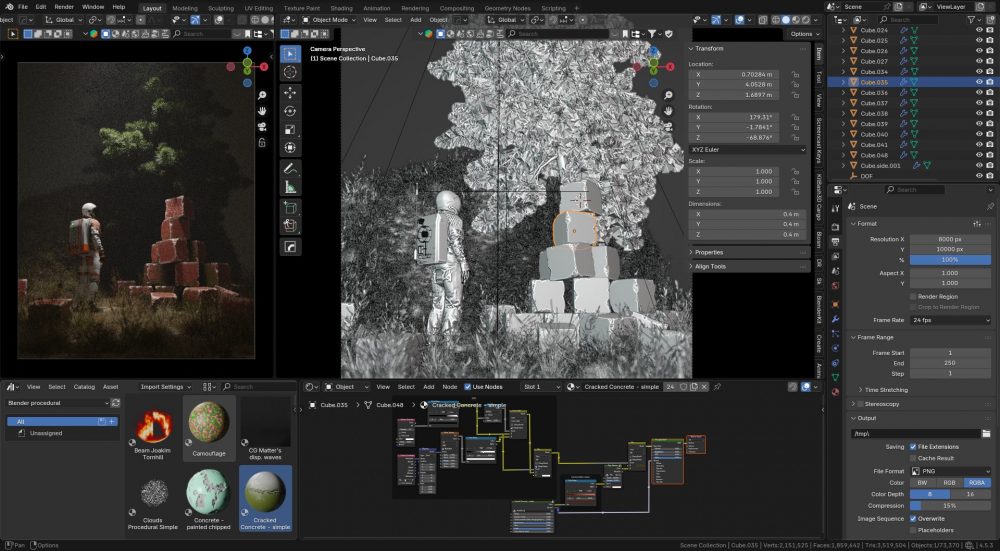Open the Material properties tab icon
Image resolution: width=1000 pixels, height=551 pixels.
pos(835,392)
